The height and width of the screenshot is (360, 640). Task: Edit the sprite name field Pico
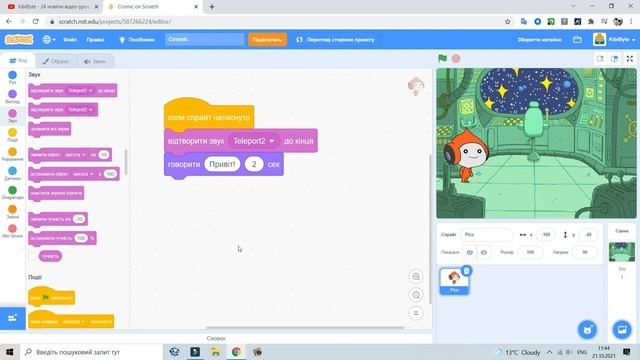[486, 235]
